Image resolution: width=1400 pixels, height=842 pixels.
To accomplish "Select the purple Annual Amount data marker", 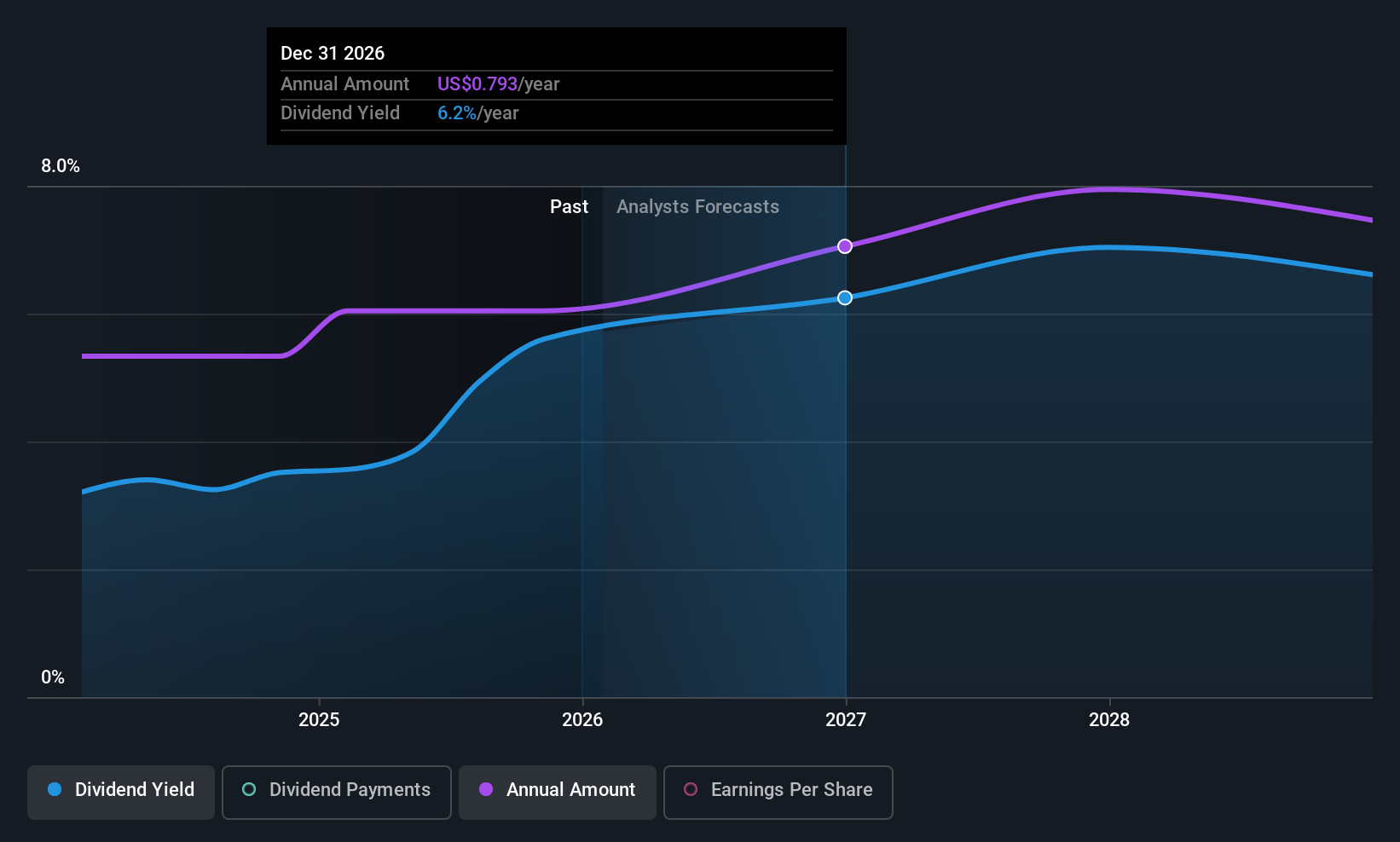I will point(845,246).
